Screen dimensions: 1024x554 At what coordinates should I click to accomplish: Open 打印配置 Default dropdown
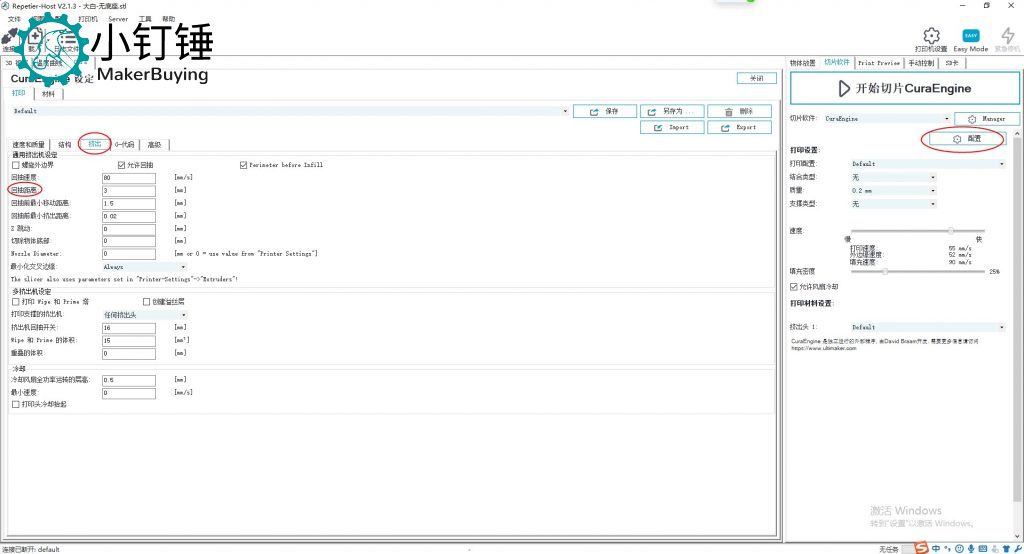click(927, 164)
